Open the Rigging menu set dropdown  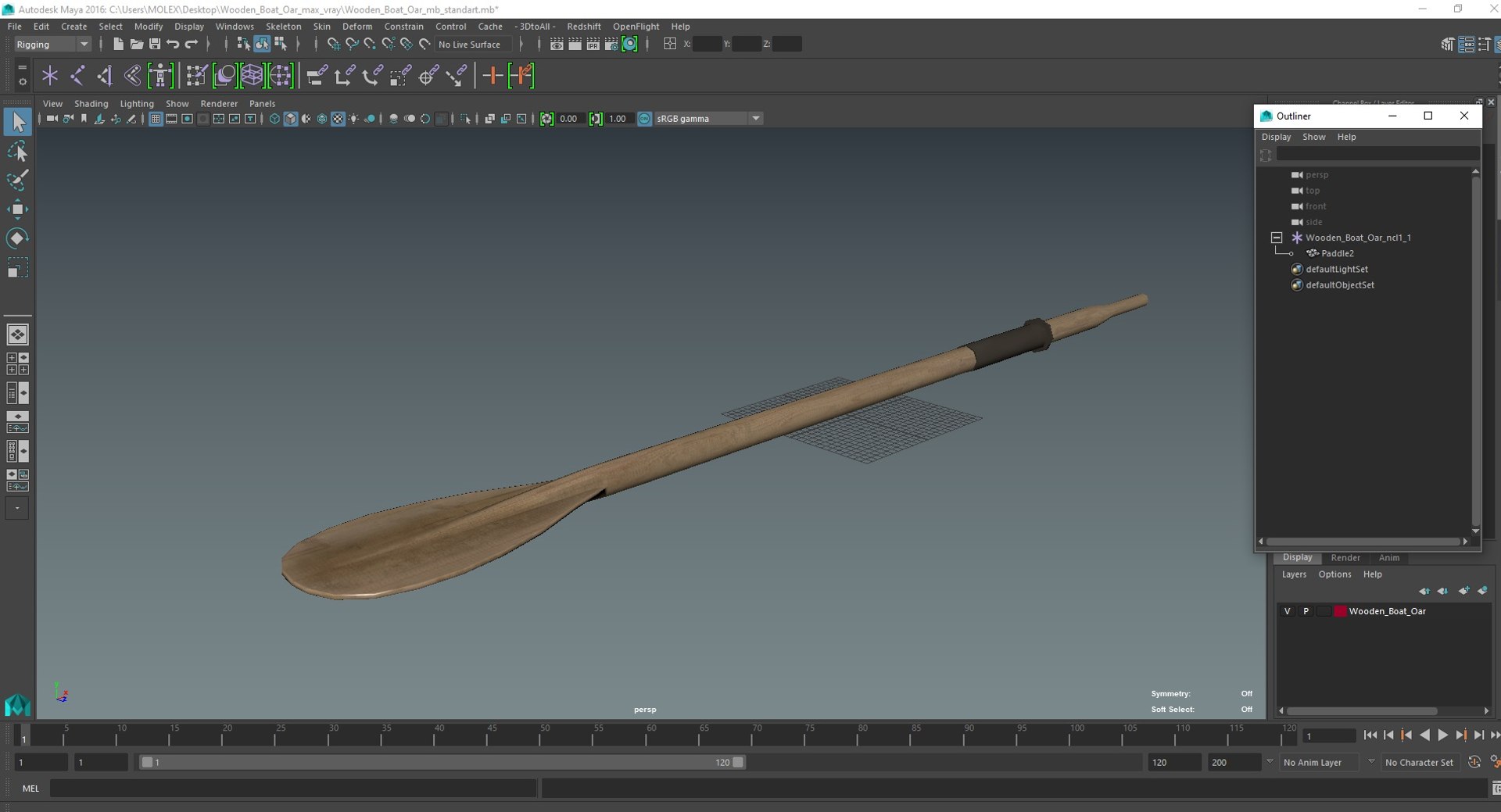point(52,45)
